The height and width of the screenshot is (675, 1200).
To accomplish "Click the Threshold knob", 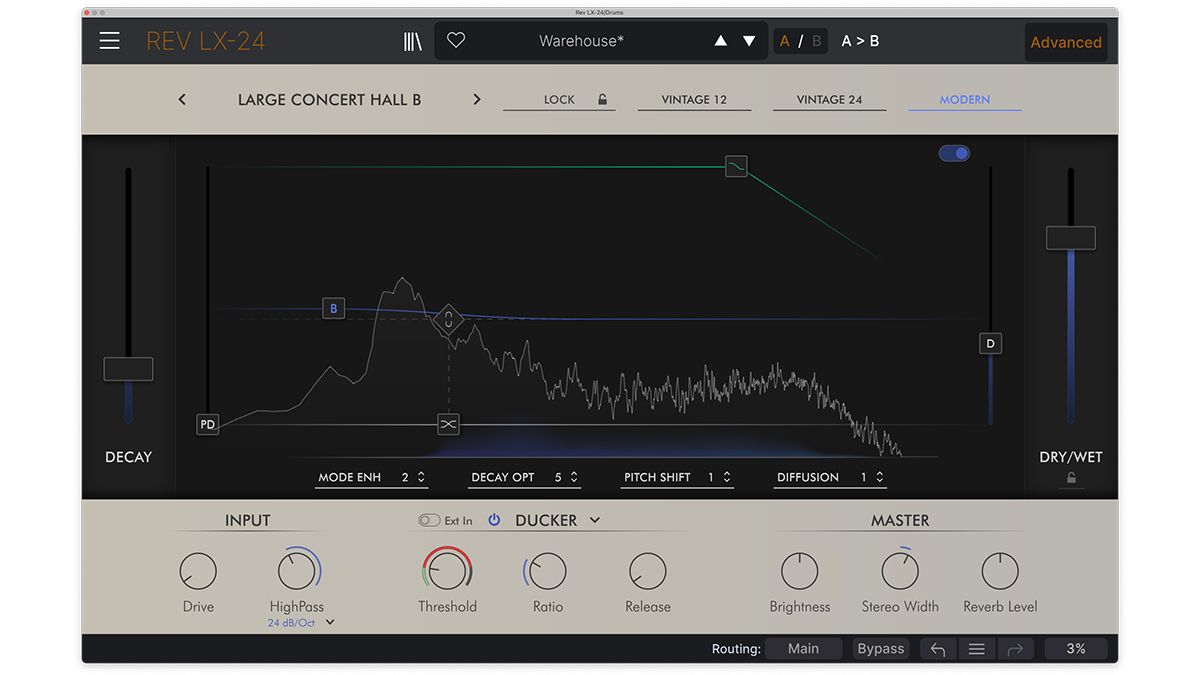I will pyautogui.click(x=447, y=570).
